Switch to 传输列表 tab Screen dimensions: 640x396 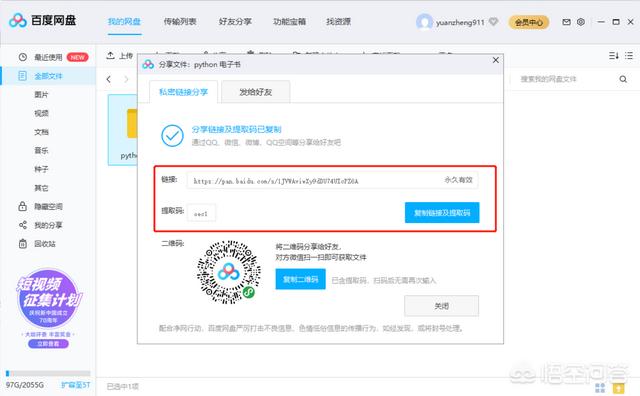point(180,22)
